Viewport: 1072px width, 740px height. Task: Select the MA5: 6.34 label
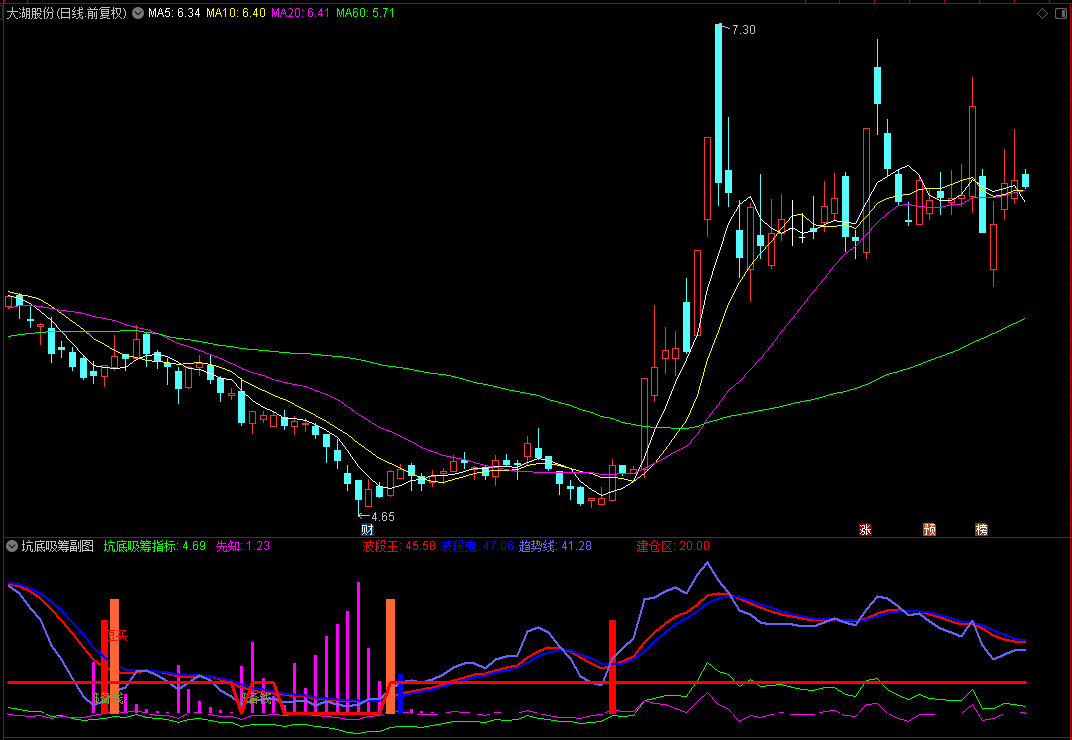click(174, 13)
